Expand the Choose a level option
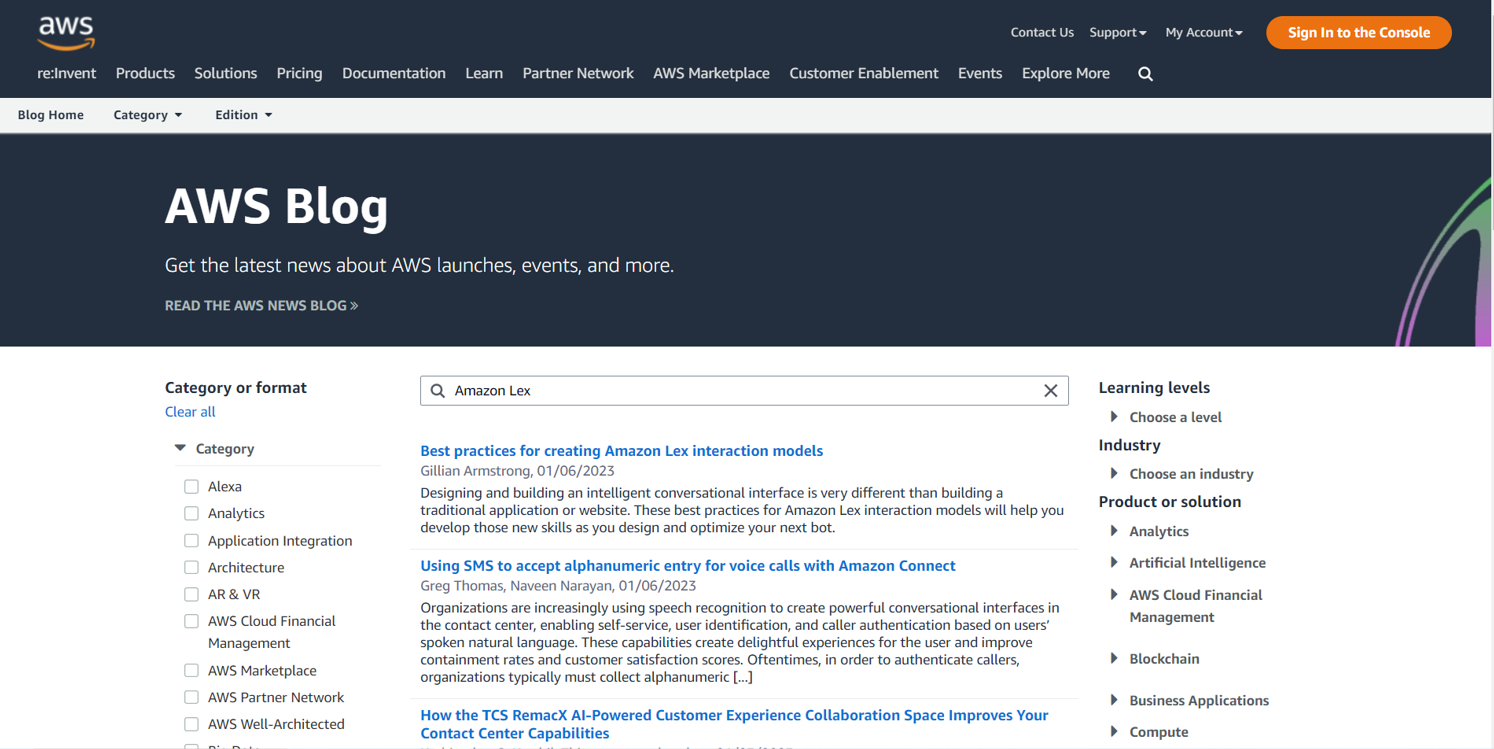The height and width of the screenshot is (749, 1494). pos(1114,417)
